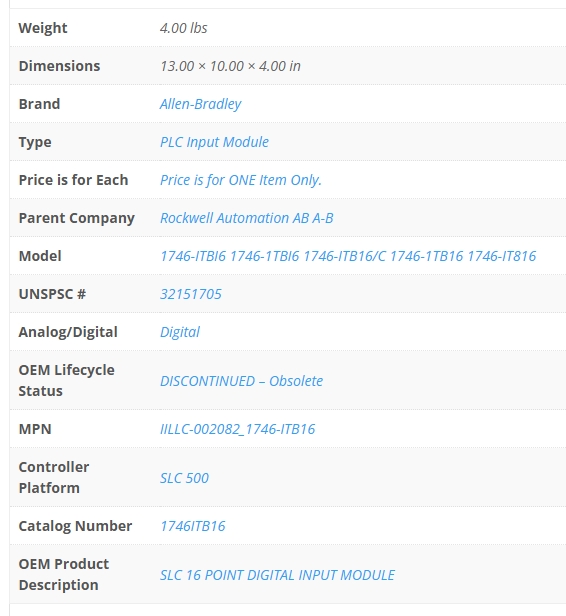Open the SLC 500 controller platform link
566x616 pixels.
tap(184, 478)
